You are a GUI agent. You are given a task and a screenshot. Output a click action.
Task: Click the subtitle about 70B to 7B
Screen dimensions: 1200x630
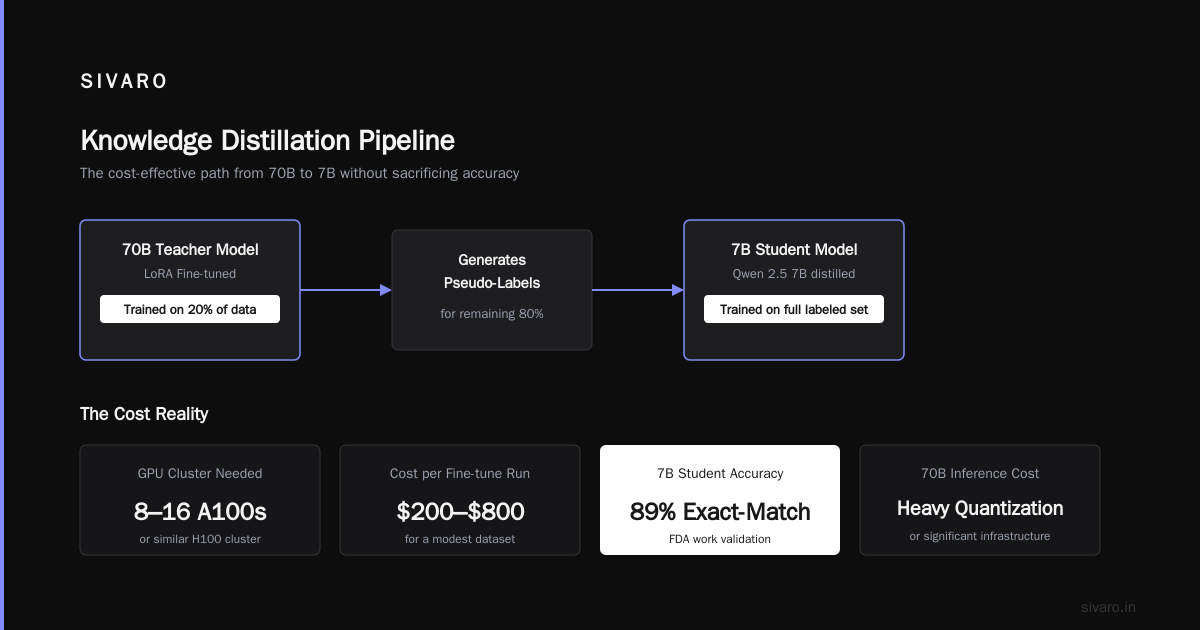point(299,173)
